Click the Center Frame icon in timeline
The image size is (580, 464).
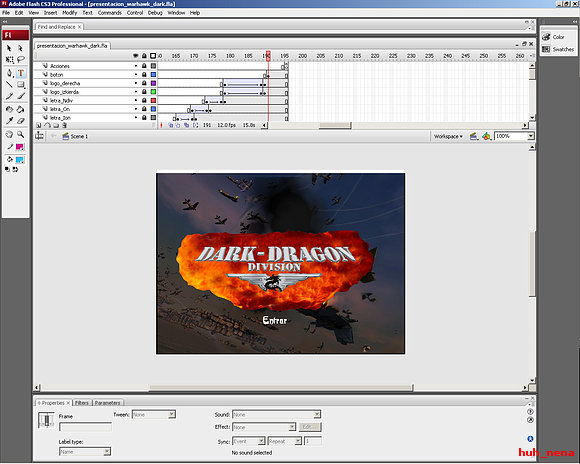(x=161, y=125)
